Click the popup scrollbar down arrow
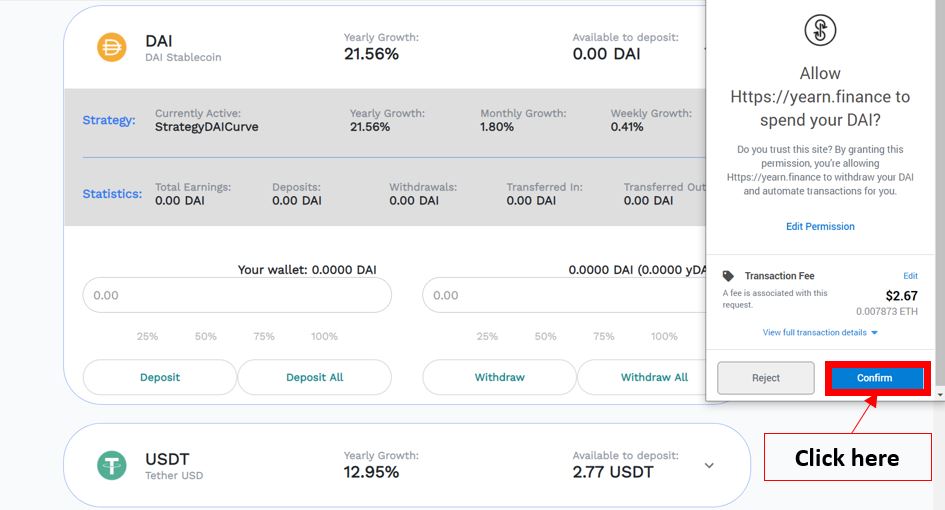945x510 pixels. 940,395
